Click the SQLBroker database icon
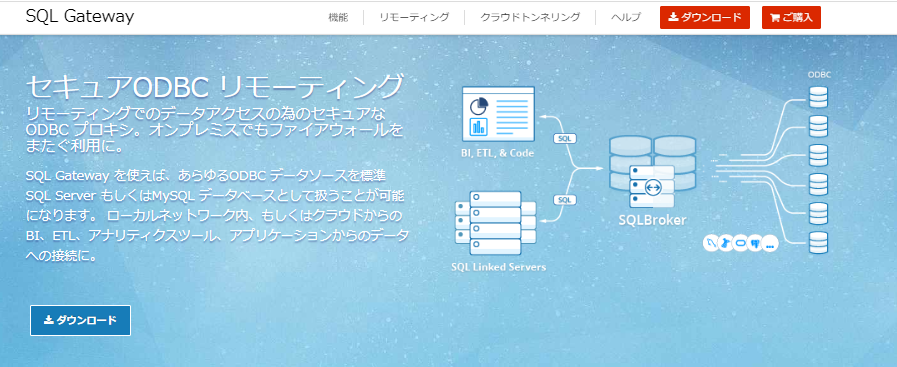 coord(652,172)
